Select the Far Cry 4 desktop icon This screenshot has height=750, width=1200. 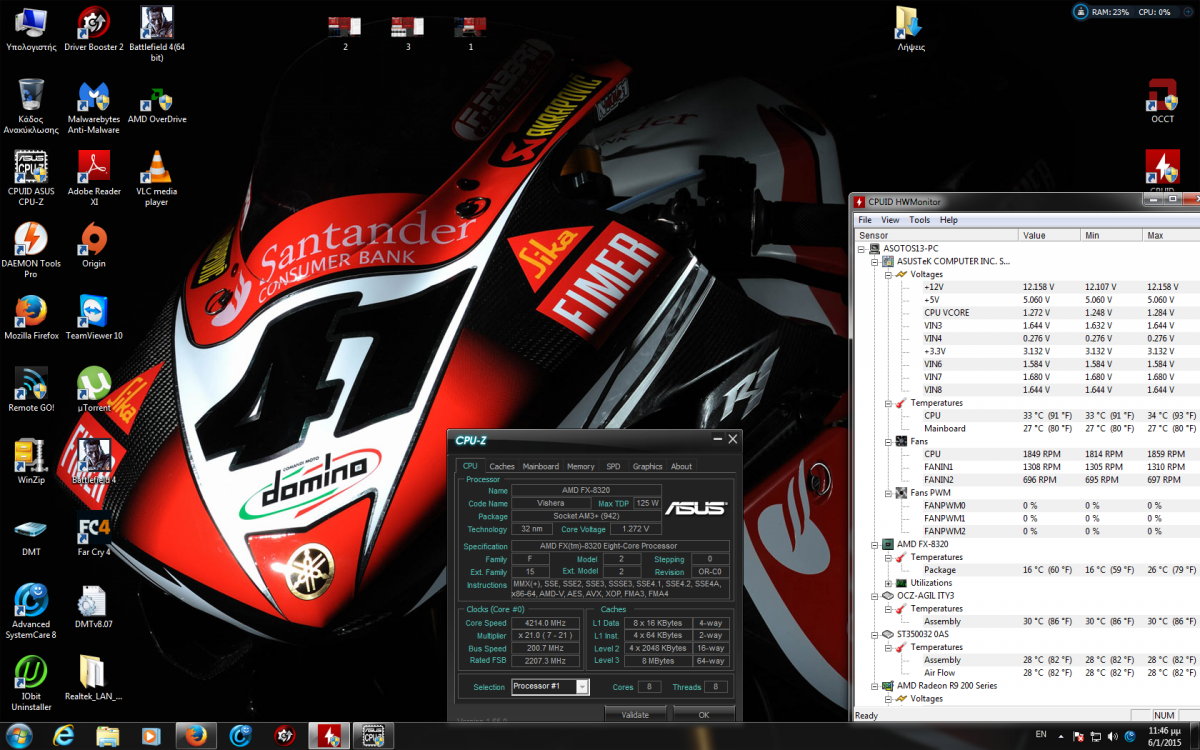94,533
